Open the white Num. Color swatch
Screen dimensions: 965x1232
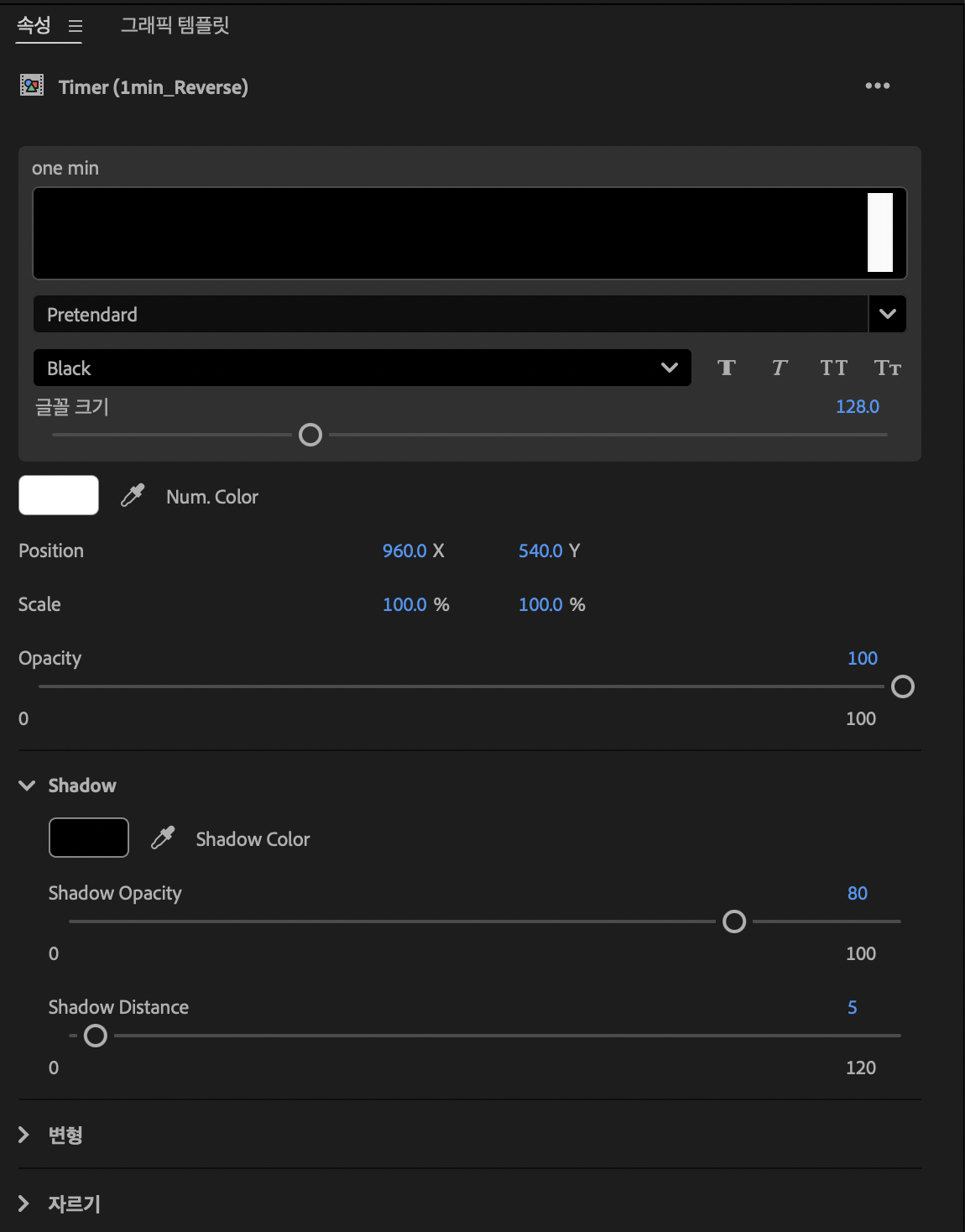[59, 495]
